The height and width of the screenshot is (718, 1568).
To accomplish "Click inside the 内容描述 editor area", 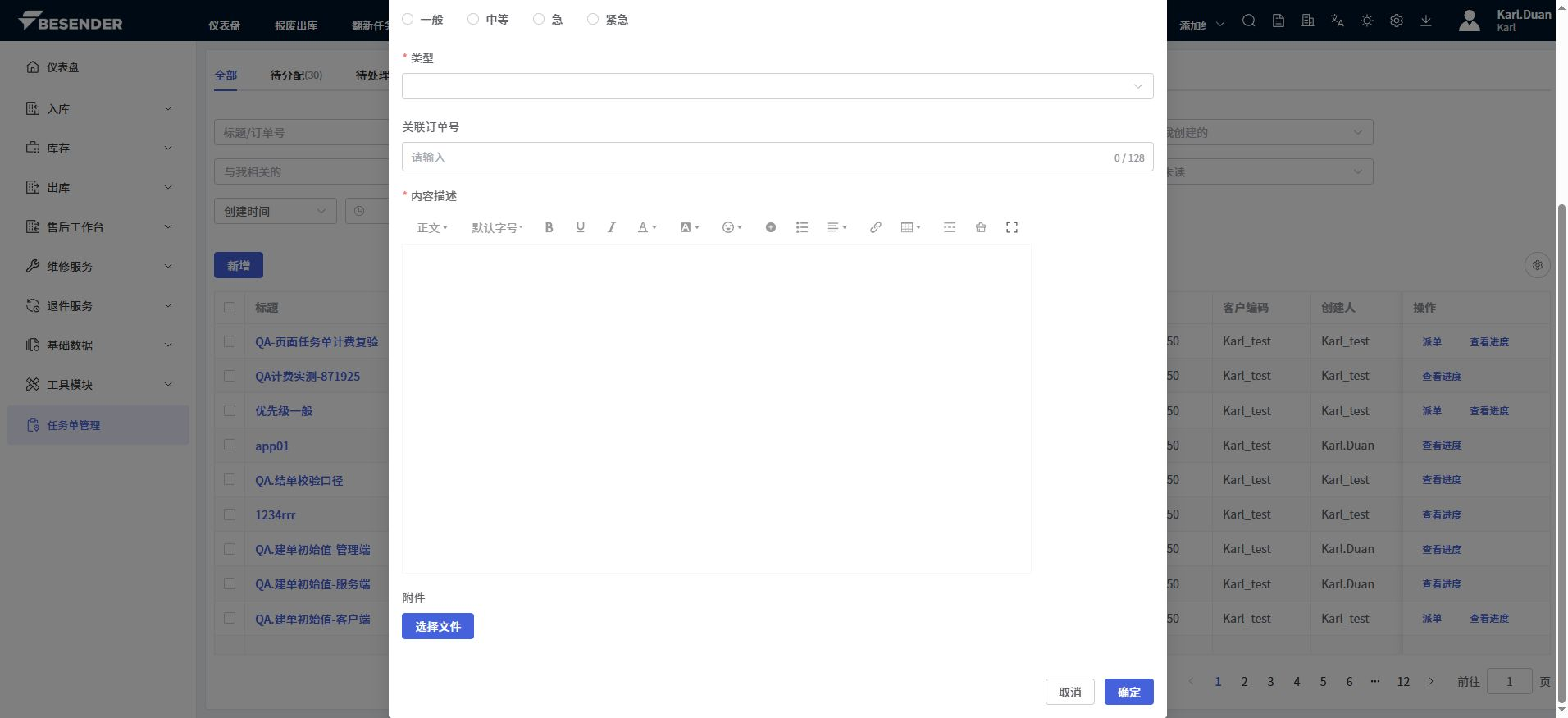I will (x=717, y=409).
